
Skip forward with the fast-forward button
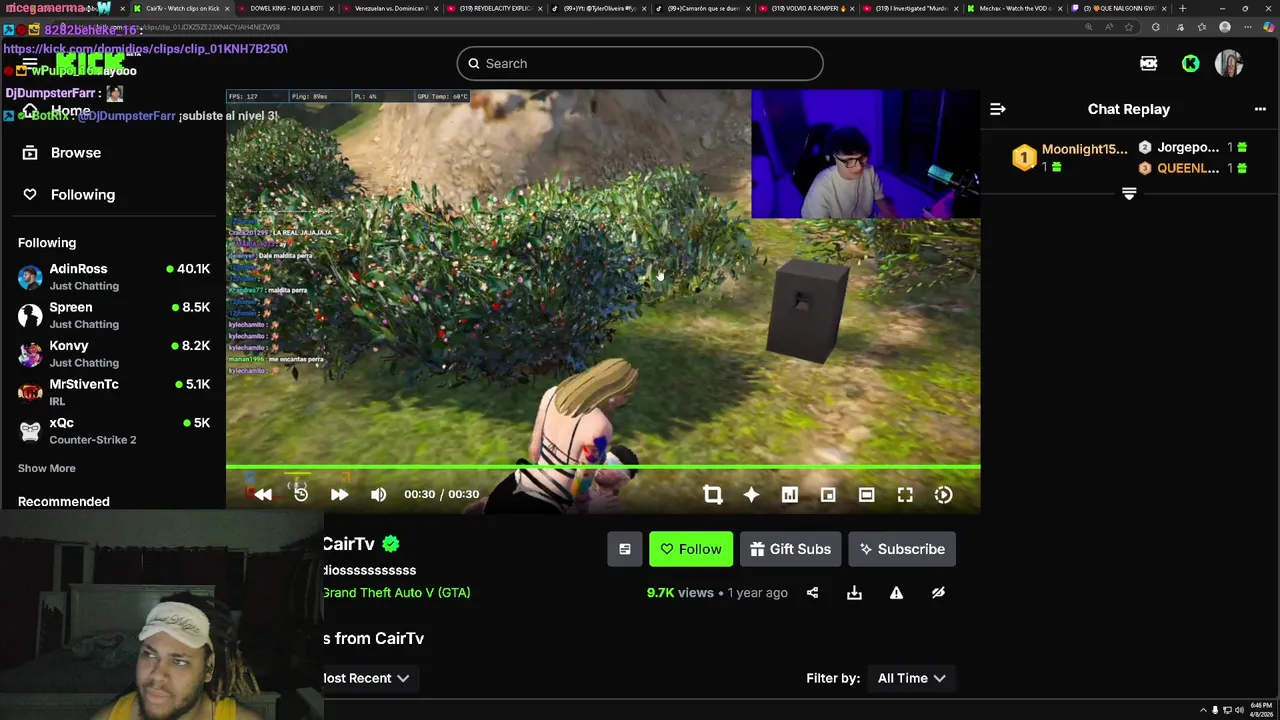(x=339, y=494)
